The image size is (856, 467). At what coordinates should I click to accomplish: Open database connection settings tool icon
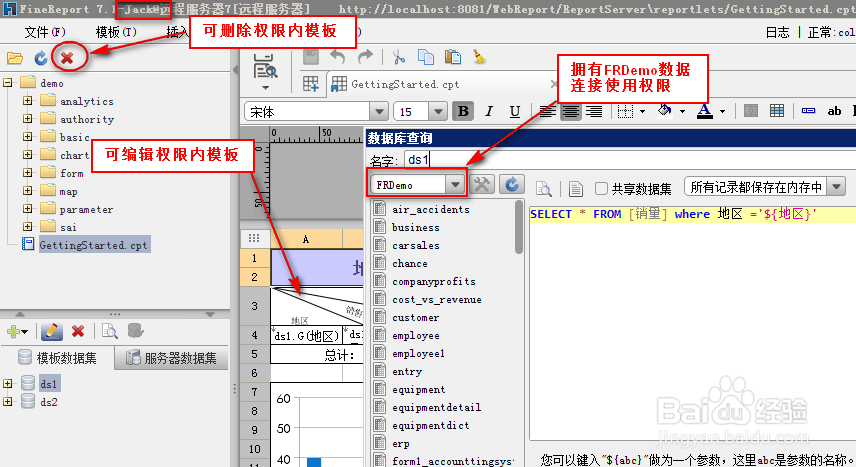tap(482, 185)
